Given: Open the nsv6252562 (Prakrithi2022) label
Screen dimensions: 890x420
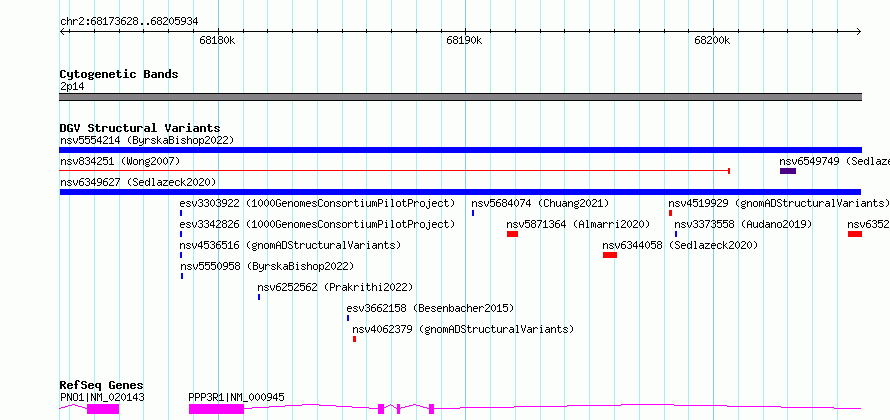Looking at the screenshot, I should (x=335, y=287).
